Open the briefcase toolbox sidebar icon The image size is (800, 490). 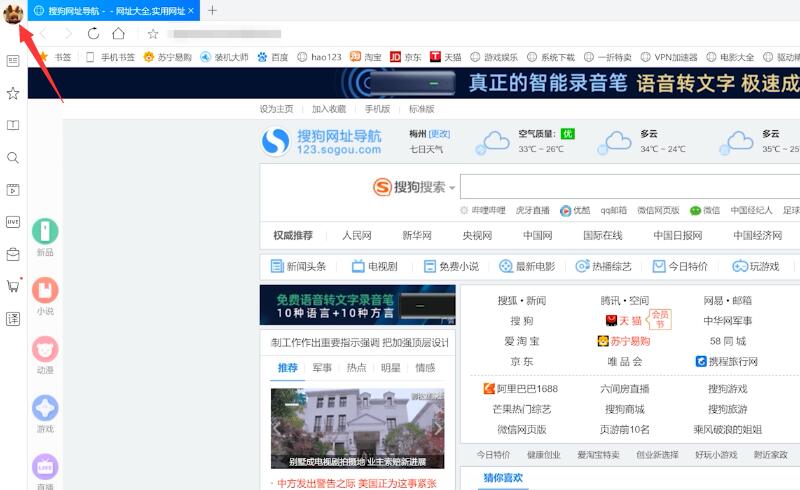tap(13, 254)
